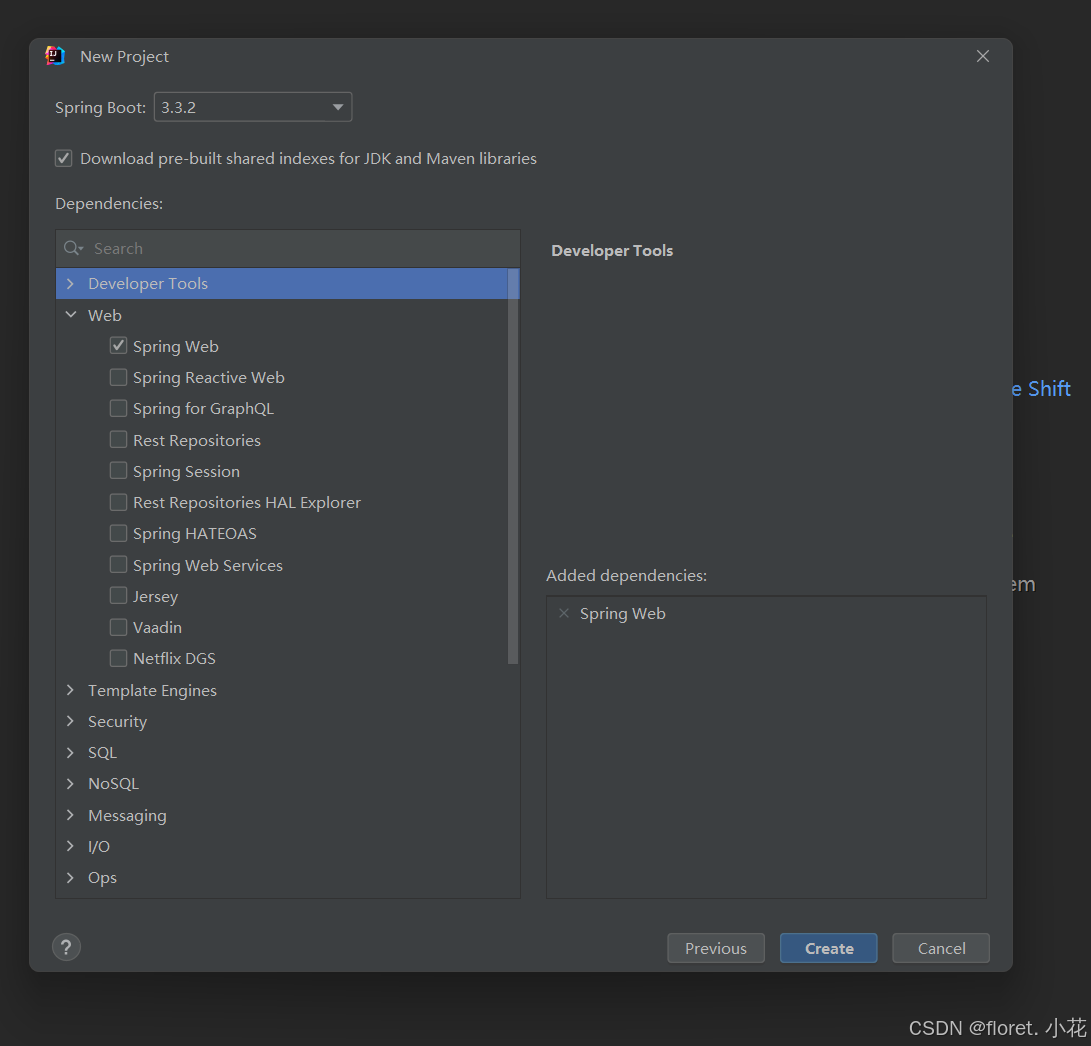The image size is (1091, 1046).
Task: Open the Spring Boot version dropdown
Action: coord(253,107)
